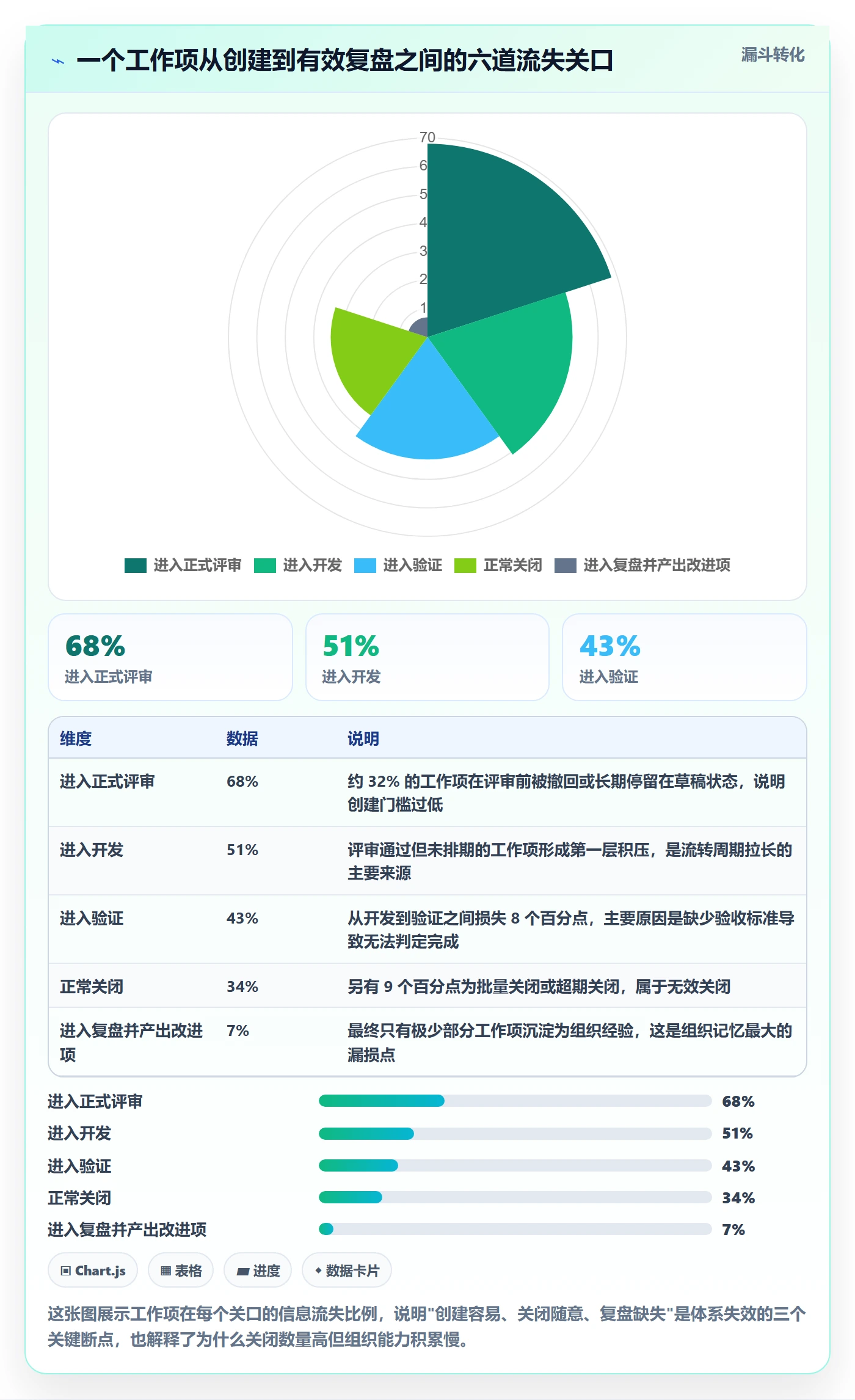The height and width of the screenshot is (1400, 855).
Task: Click the small gray 复盘 chart segment
Action: (x=420, y=328)
